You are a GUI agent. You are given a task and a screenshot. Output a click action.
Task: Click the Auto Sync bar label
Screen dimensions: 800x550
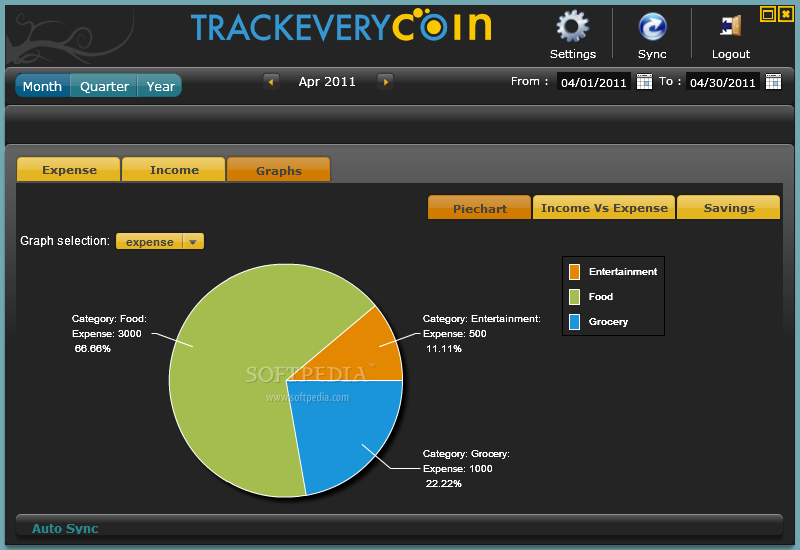65,529
